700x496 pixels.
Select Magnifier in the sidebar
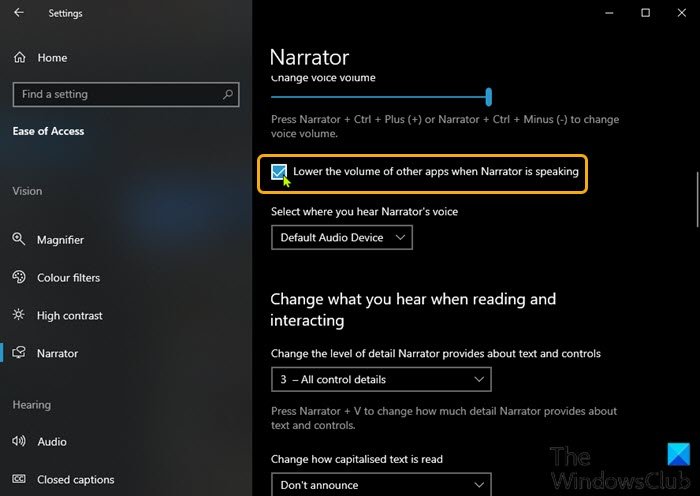click(x=60, y=240)
